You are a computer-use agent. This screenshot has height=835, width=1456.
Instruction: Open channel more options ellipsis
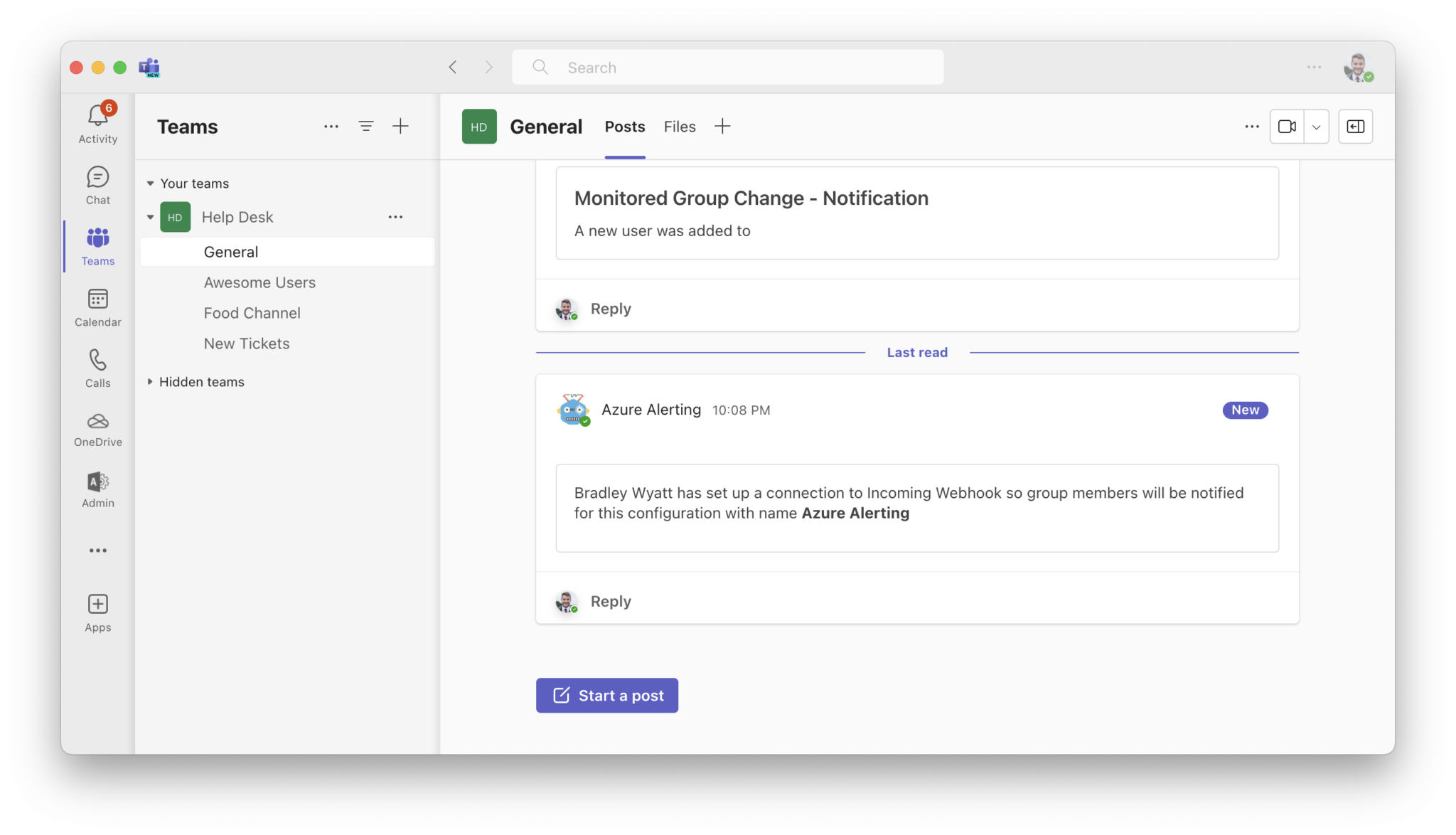(1252, 127)
